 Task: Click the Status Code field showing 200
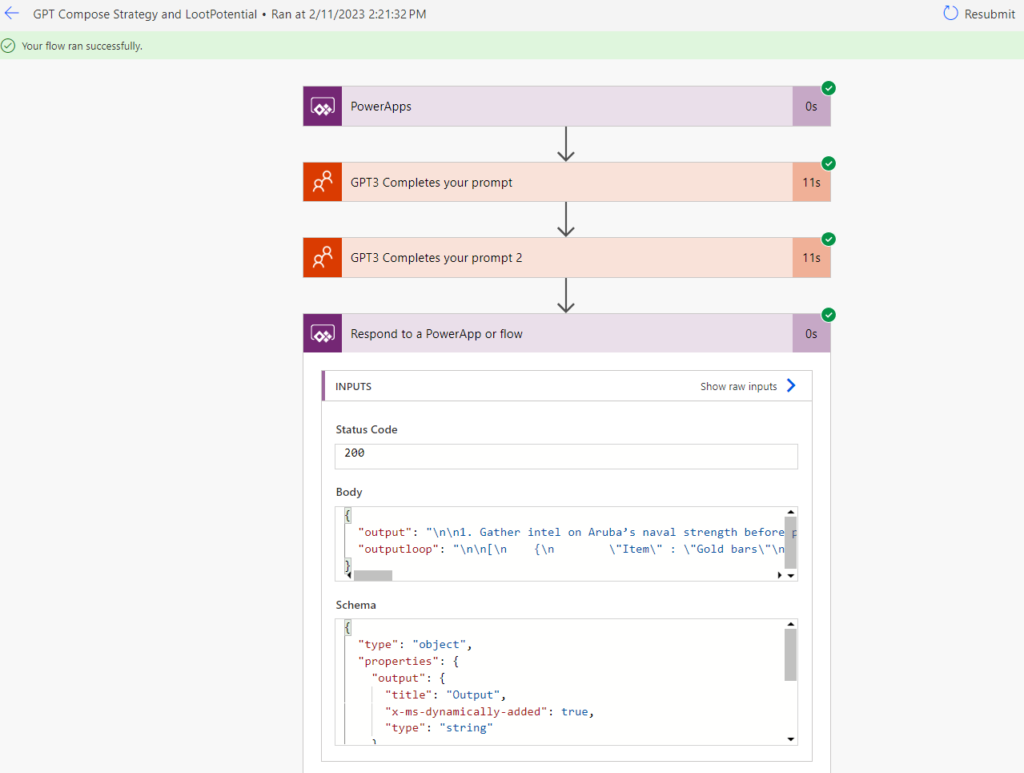pyautogui.click(x=566, y=456)
